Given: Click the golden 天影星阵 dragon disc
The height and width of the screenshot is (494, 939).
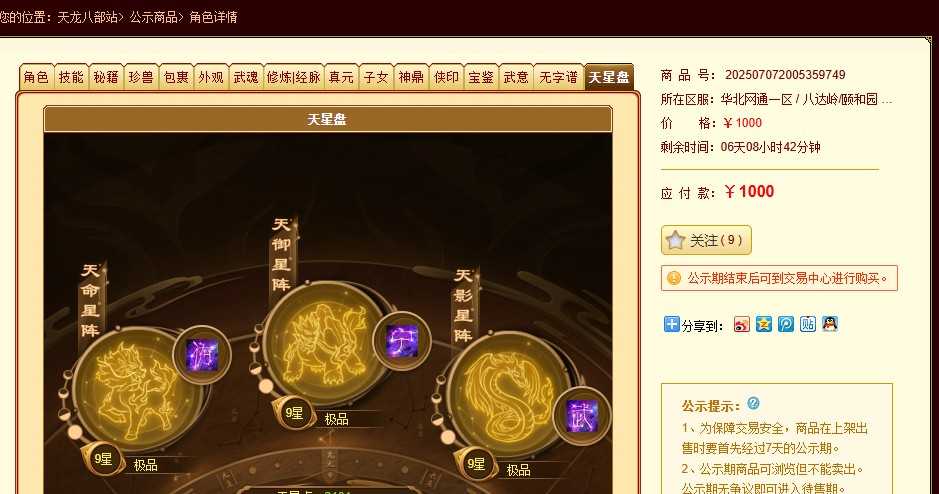Looking at the screenshot, I should coord(508,393).
